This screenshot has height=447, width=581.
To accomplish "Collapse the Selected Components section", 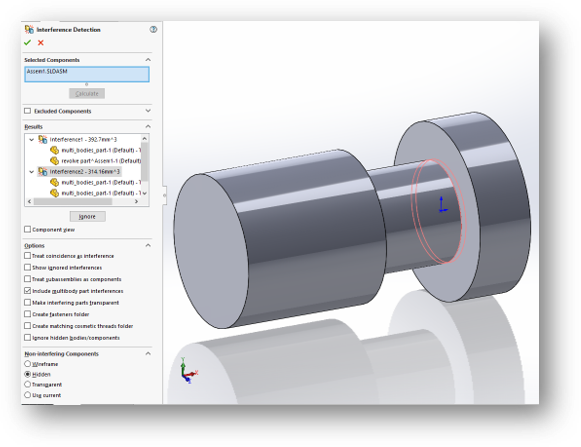I will 148,60.
